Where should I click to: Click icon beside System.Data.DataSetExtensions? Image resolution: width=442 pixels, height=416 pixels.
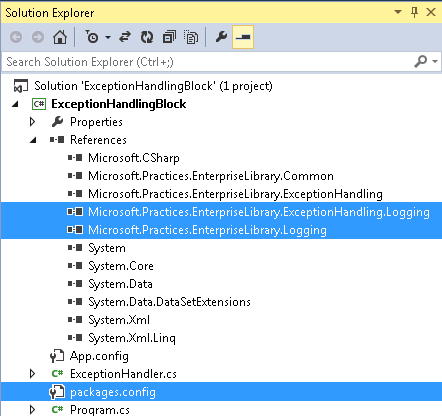tap(75, 302)
